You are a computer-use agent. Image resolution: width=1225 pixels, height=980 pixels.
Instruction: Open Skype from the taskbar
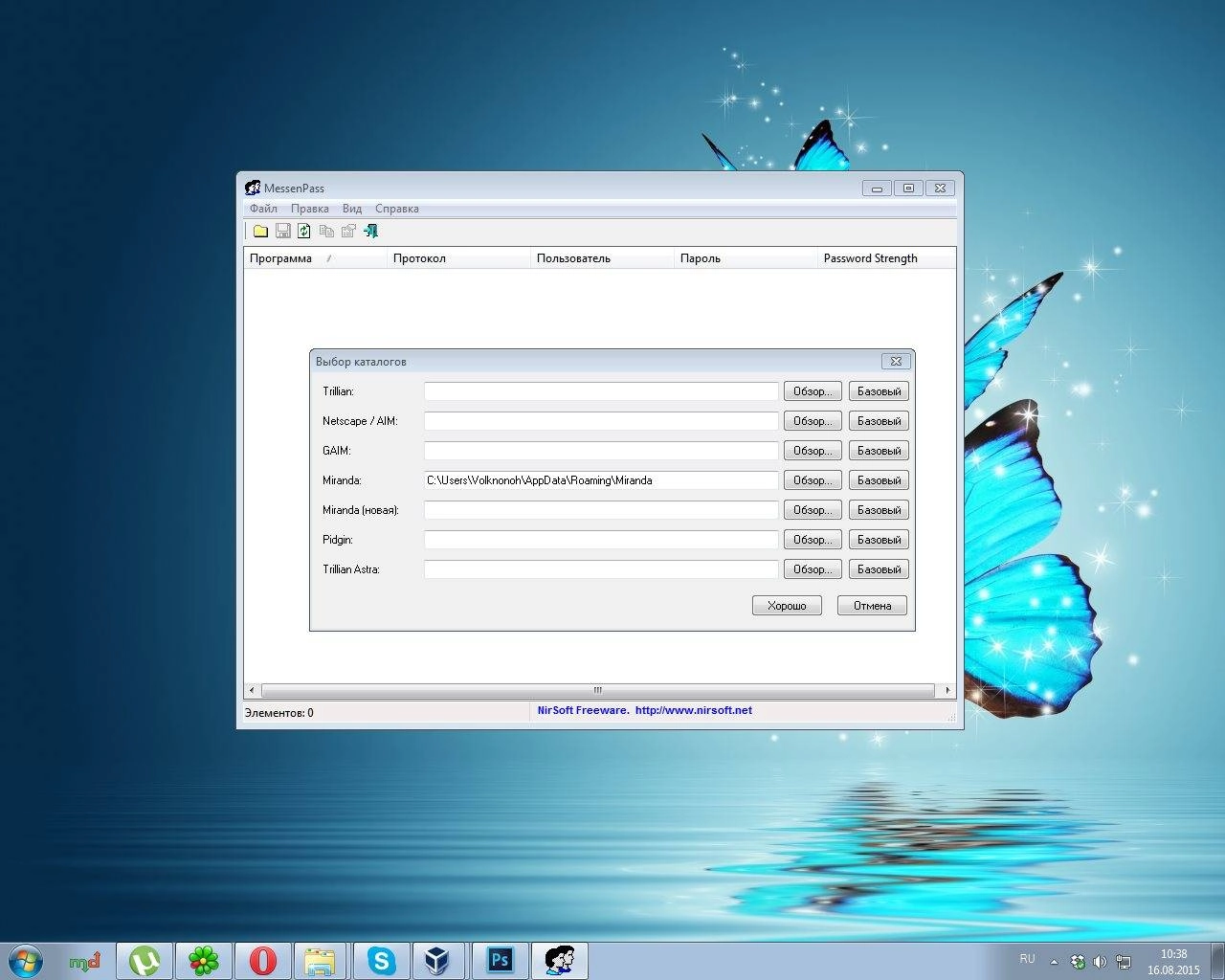point(381,961)
